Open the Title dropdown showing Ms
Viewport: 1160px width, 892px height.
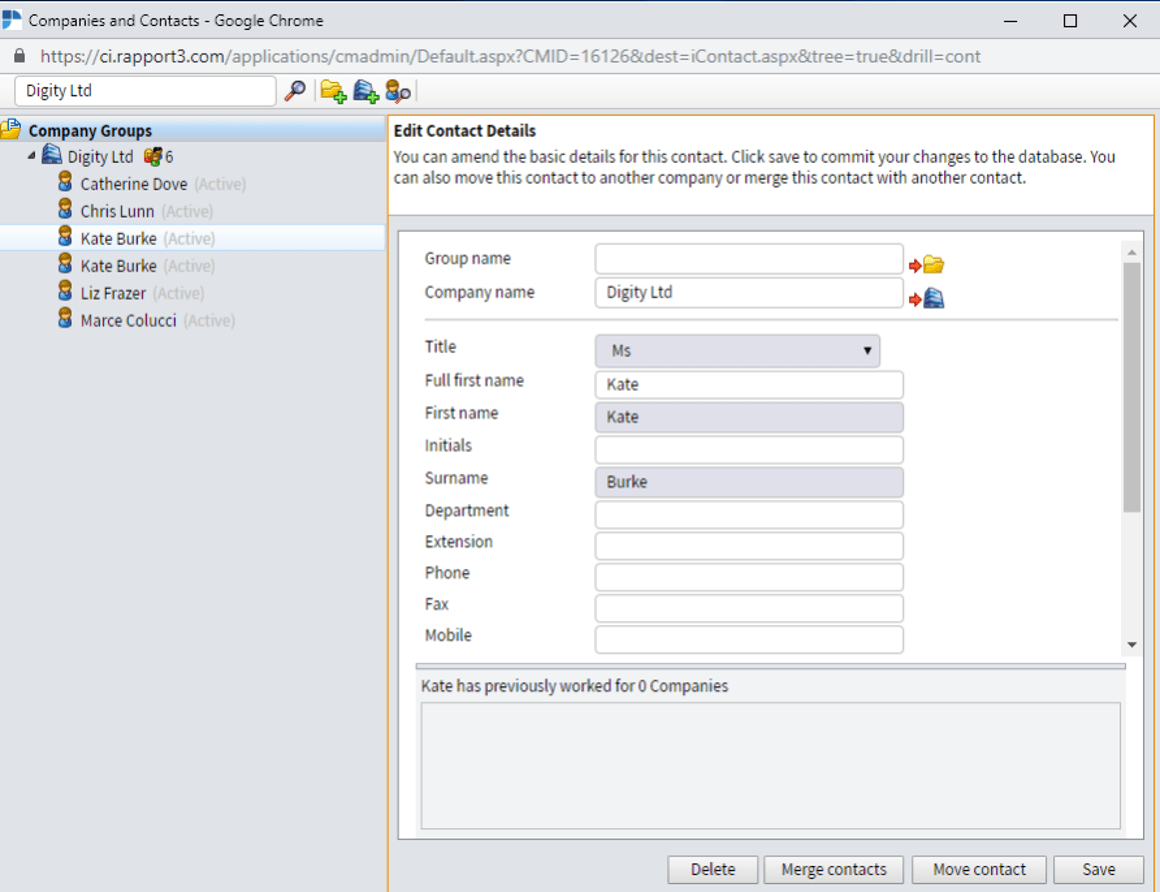pyautogui.click(x=737, y=351)
